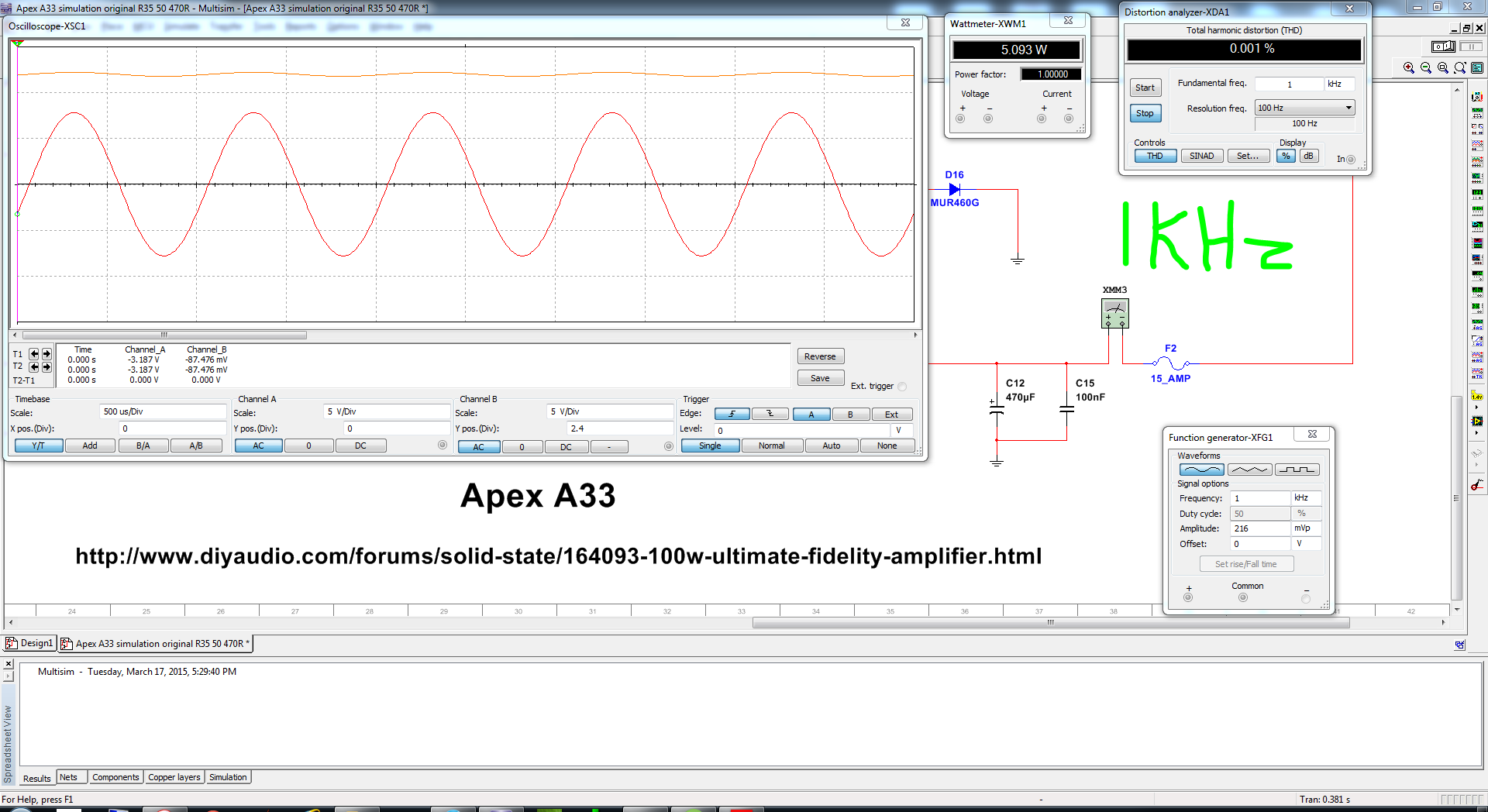Click the function generator Amplitude field
The width and height of the screenshot is (1488, 812).
pyautogui.click(x=1260, y=528)
